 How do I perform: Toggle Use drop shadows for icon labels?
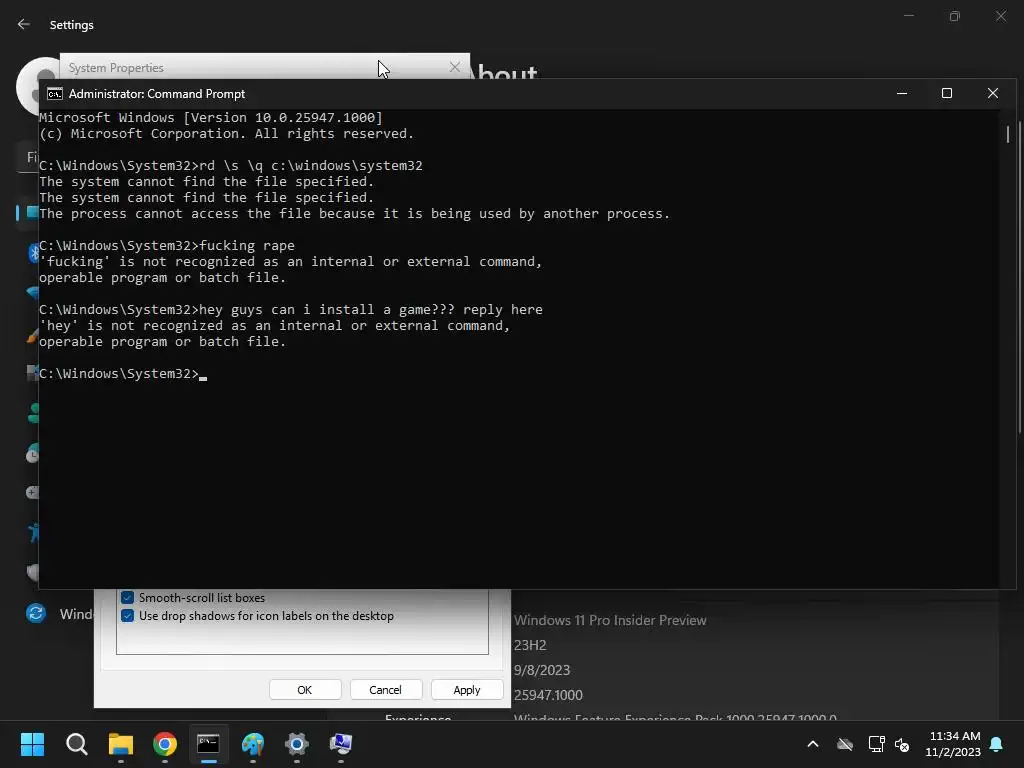tap(127, 616)
